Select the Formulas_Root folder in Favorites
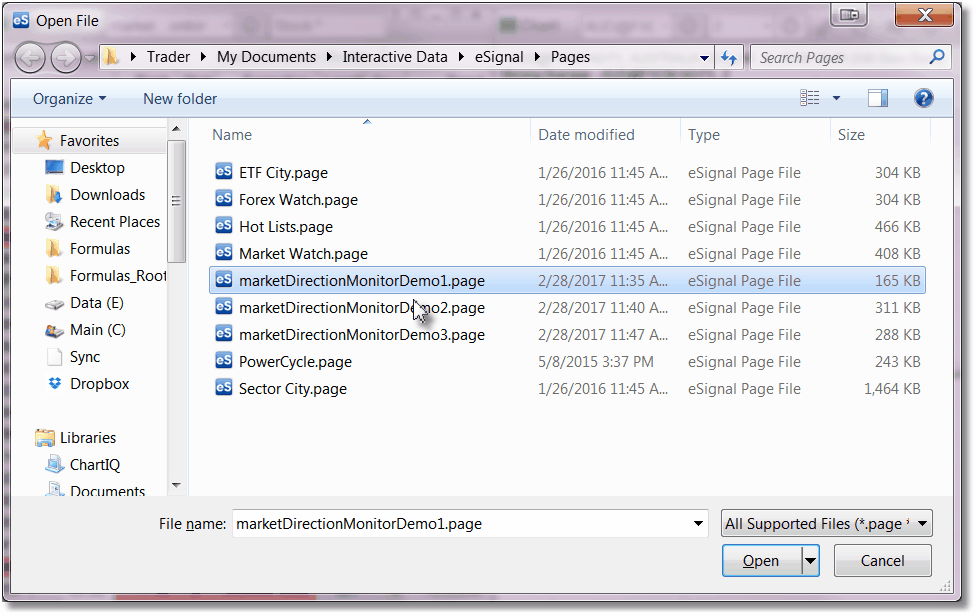Image resolution: width=976 pixels, height=616 pixels. tap(118, 276)
